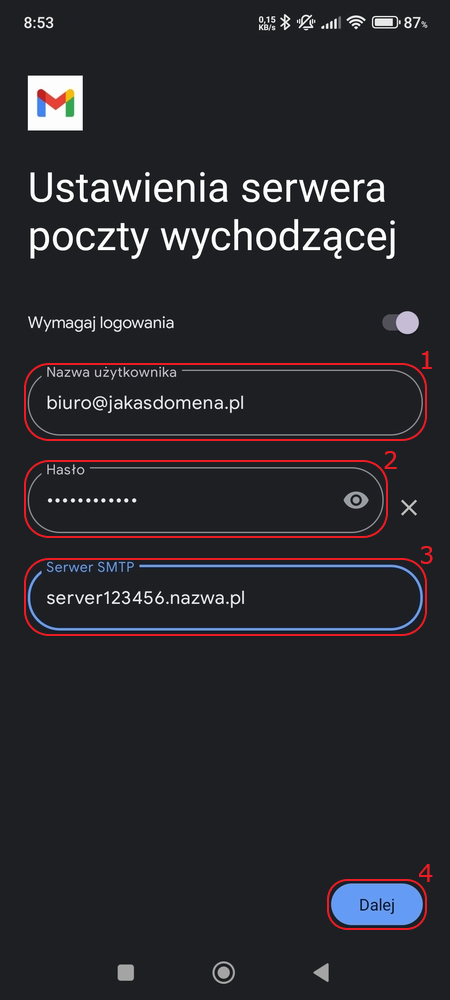Screen dimensions: 450x1000
Task: Show password with the eye icon
Action: point(356,501)
